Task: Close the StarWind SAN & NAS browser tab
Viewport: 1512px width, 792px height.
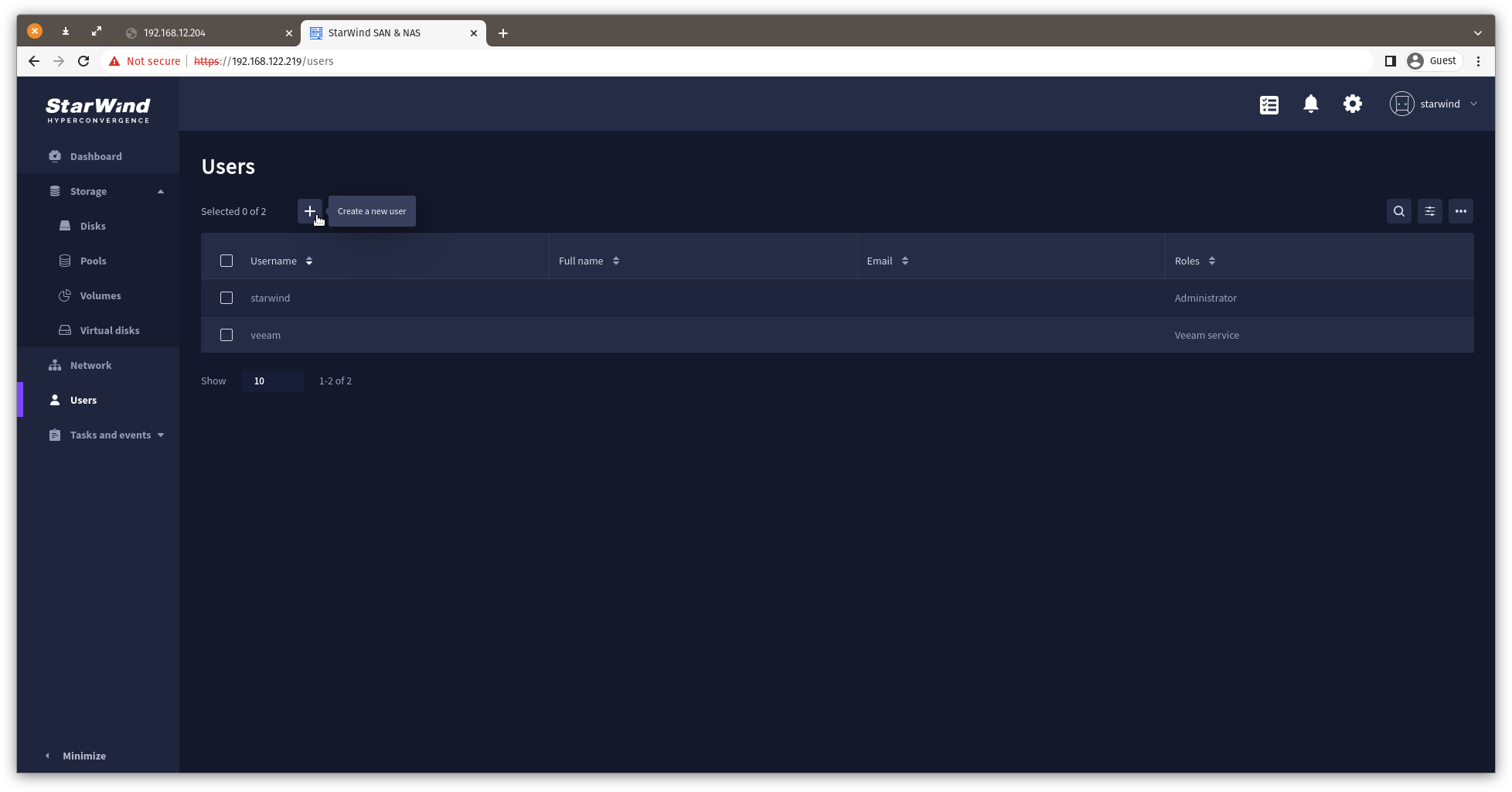Action: [473, 33]
